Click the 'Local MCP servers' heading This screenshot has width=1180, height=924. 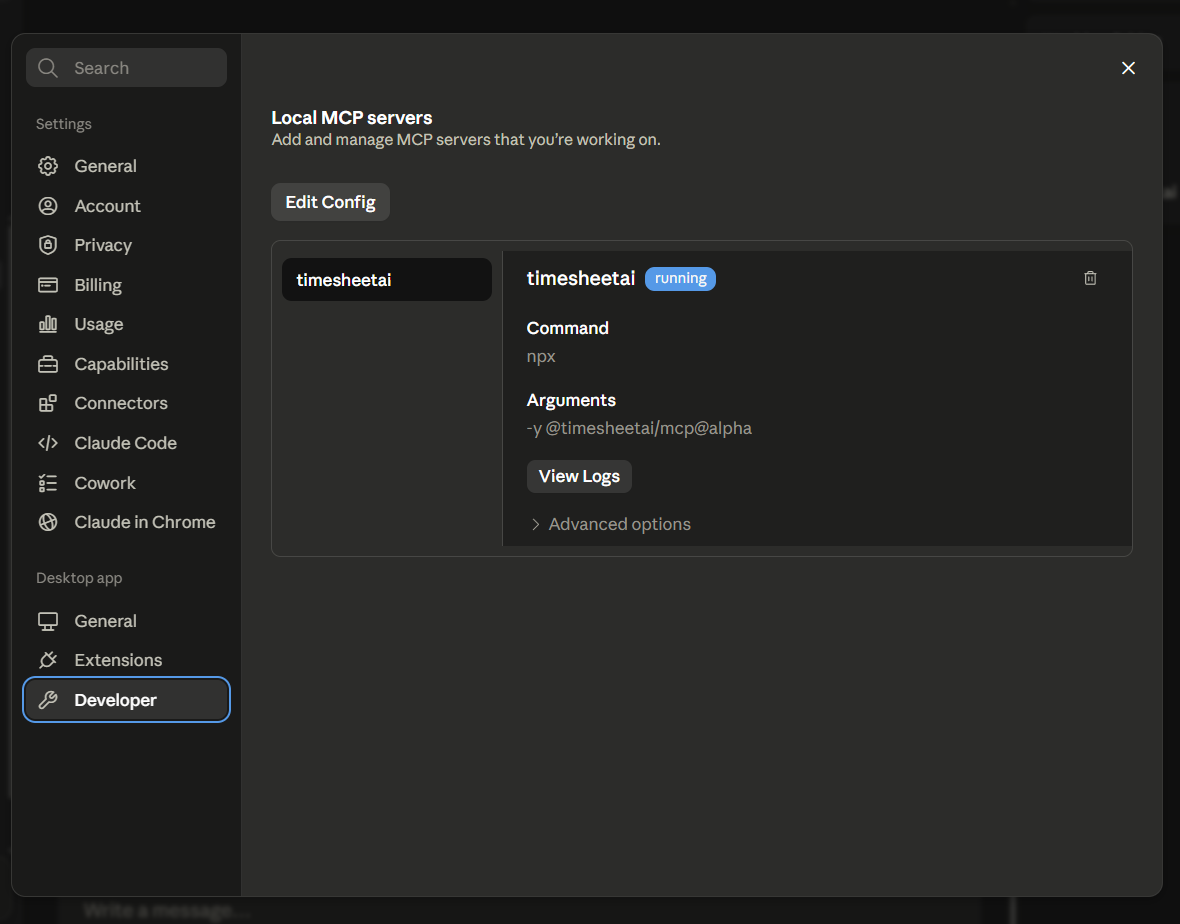coord(351,117)
